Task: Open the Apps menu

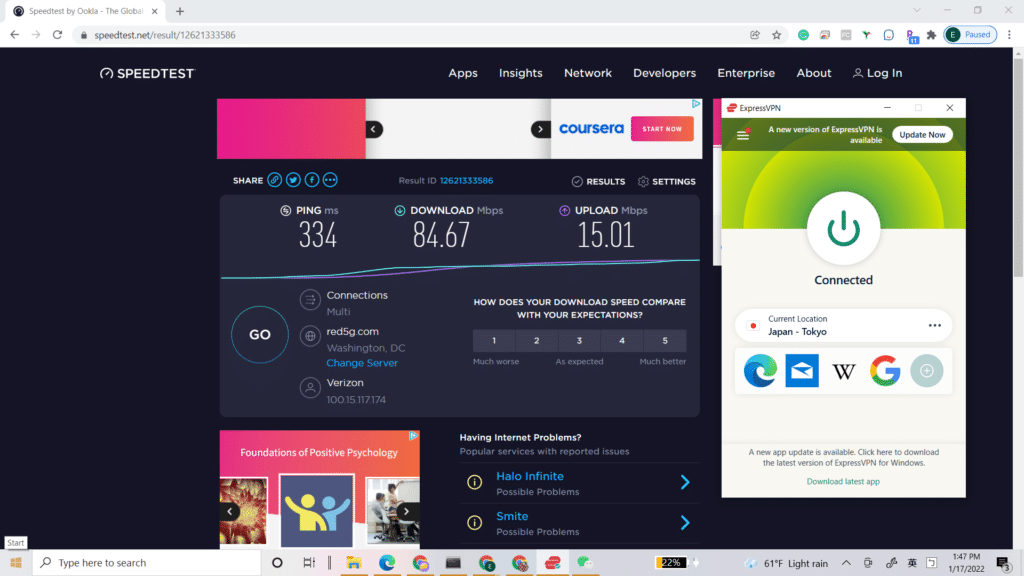Action: pos(462,73)
